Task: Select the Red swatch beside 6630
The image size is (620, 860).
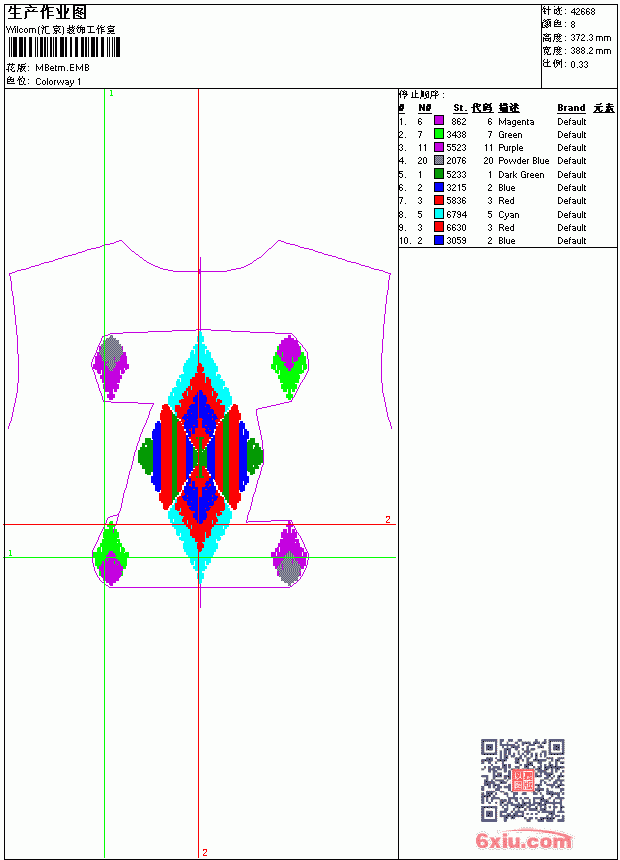Action: (439, 227)
